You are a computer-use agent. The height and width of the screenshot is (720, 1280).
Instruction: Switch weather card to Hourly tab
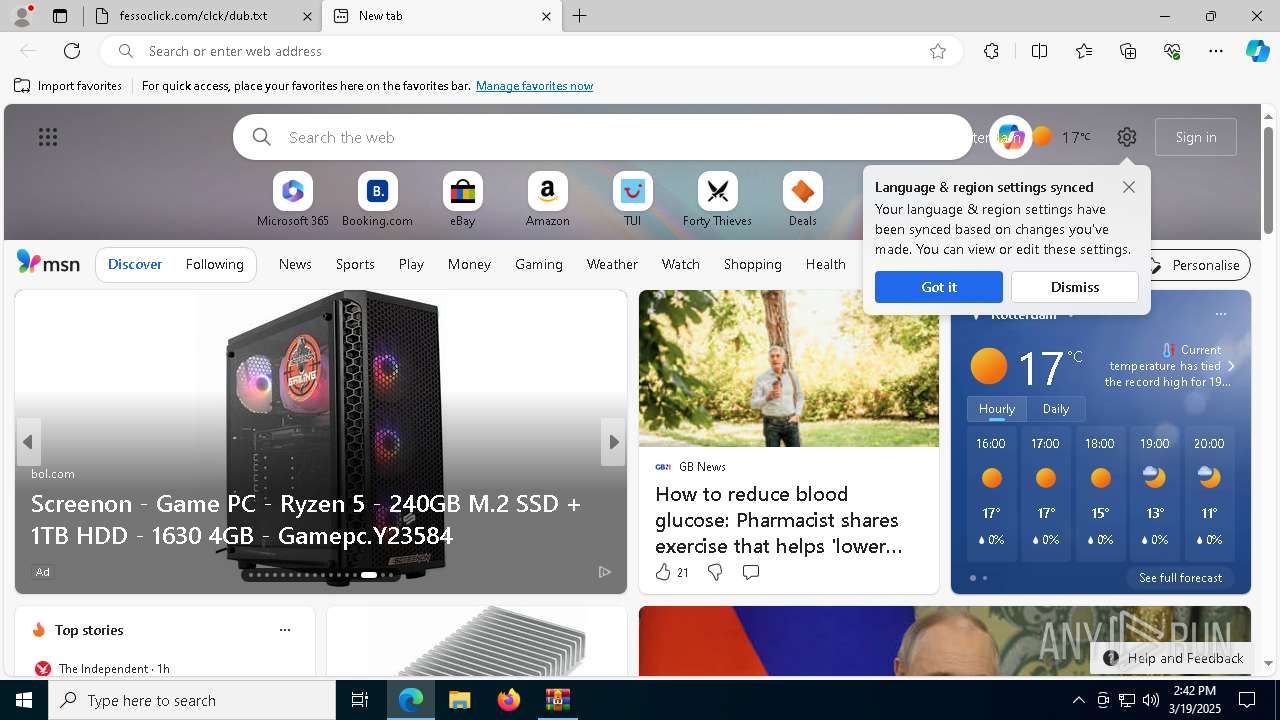997,409
